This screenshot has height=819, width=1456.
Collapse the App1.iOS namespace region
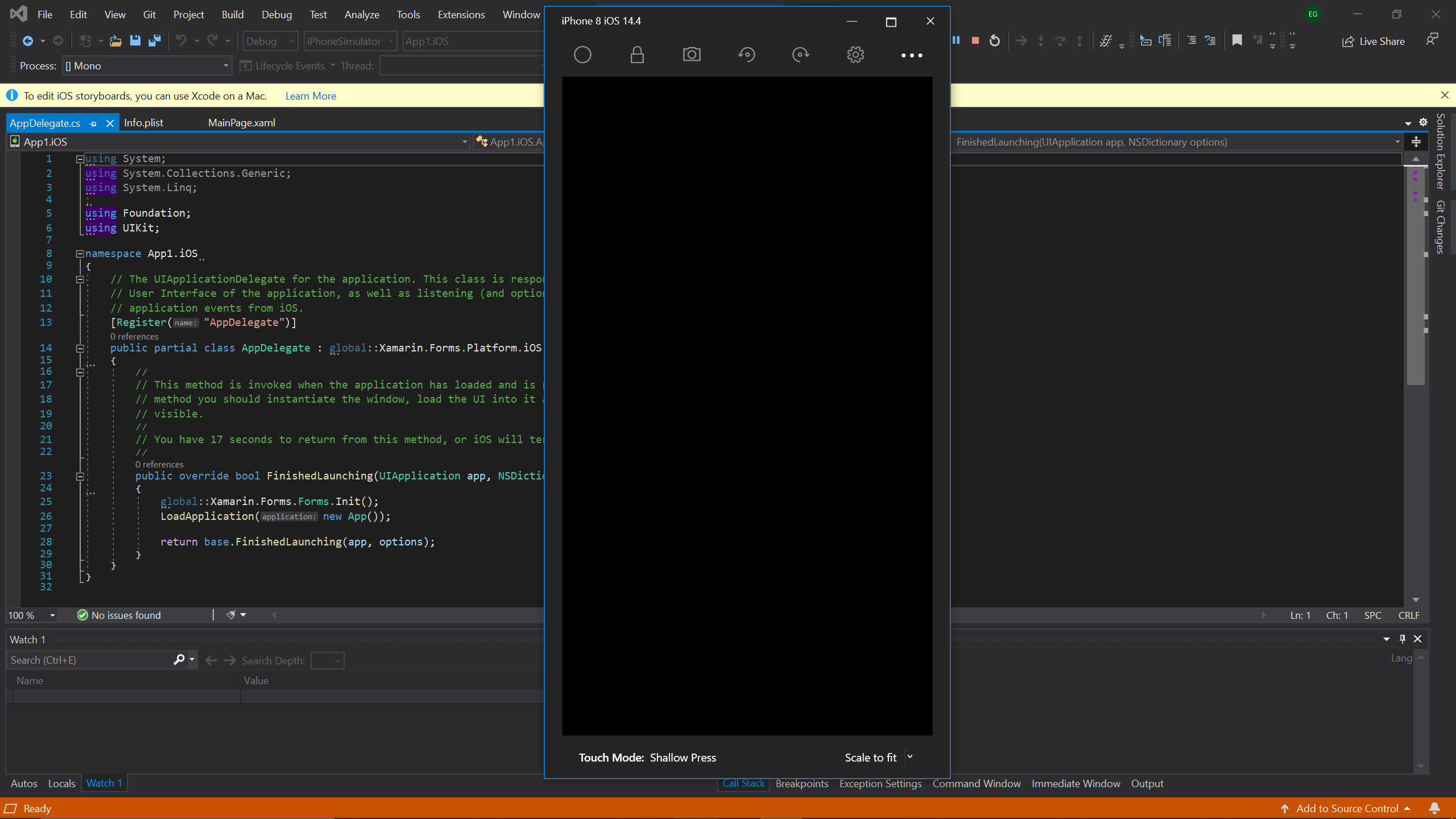[x=80, y=254]
